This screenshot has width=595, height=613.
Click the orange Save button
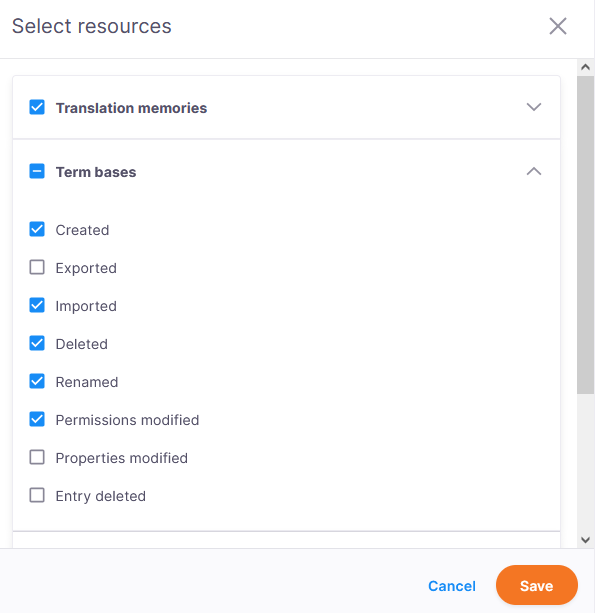tap(536, 585)
